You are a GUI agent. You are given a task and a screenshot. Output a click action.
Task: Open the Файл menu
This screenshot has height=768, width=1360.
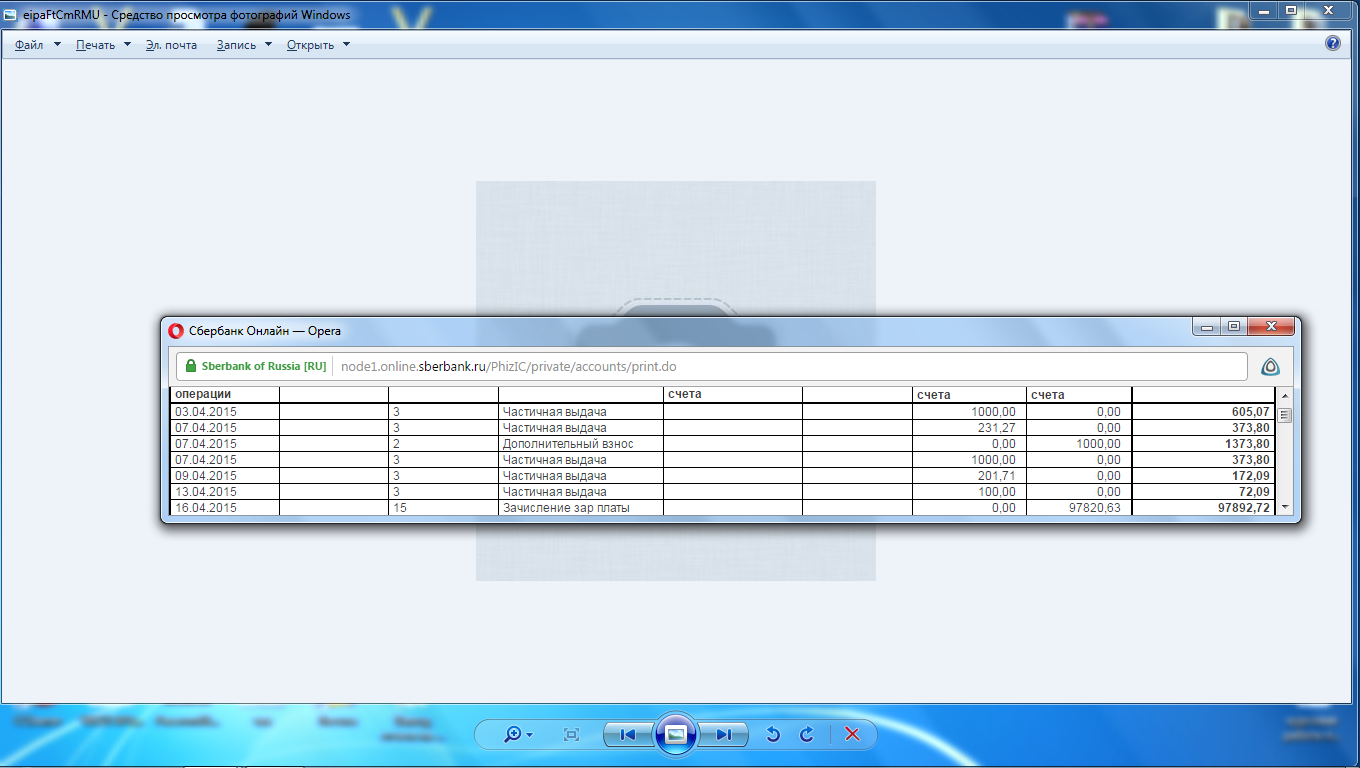[x=38, y=45]
